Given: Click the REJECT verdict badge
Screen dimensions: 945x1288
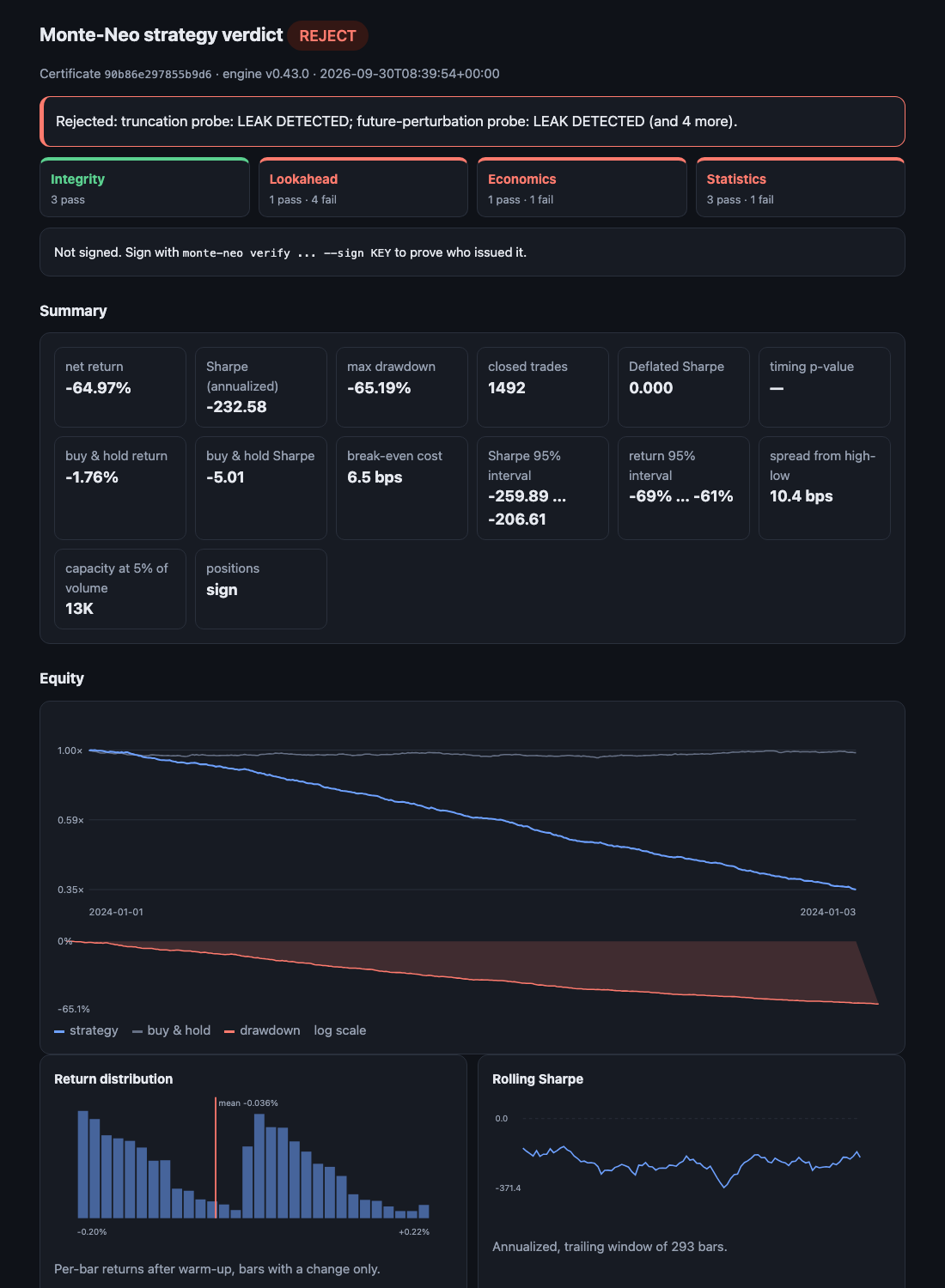Looking at the screenshot, I should coord(327,36).
